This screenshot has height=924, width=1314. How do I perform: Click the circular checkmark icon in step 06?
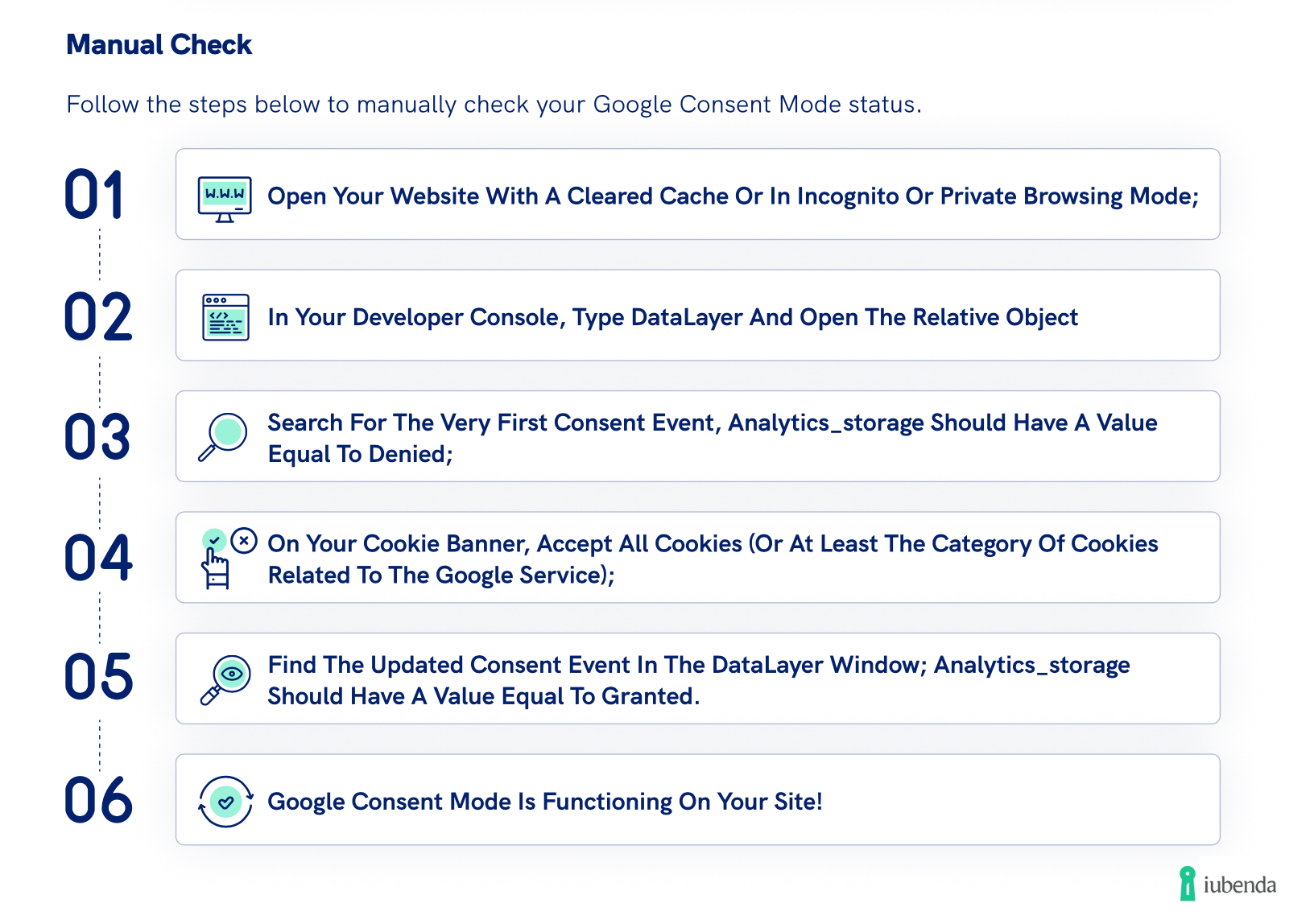coord(226,802)
